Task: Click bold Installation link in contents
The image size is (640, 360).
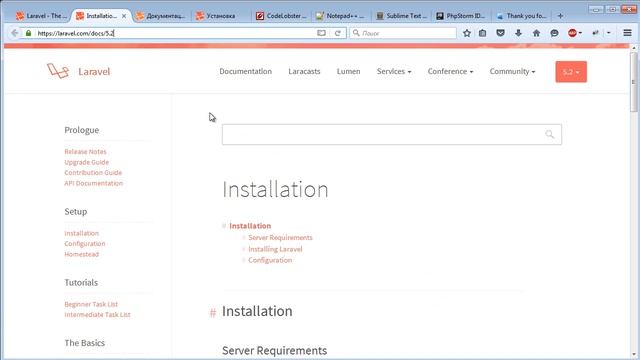Action: [250, 226]
